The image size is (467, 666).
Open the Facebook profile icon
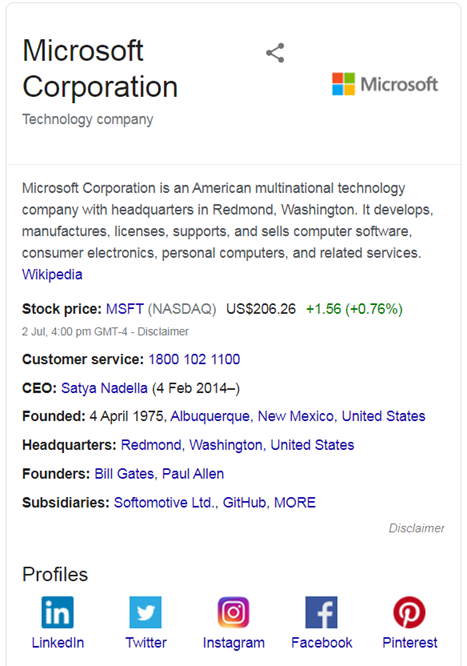[321, 612]
